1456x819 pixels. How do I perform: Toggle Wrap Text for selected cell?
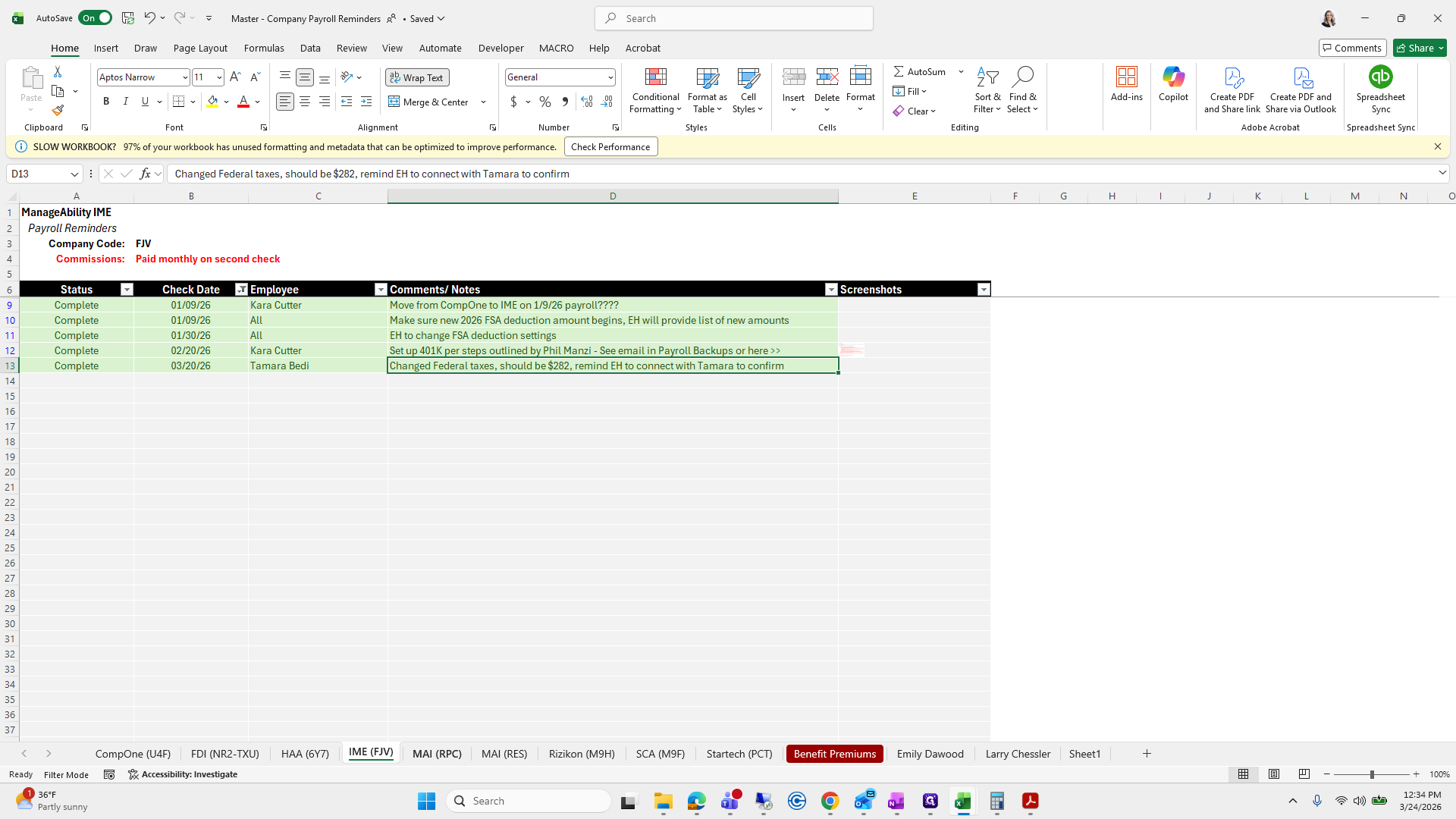417,77
